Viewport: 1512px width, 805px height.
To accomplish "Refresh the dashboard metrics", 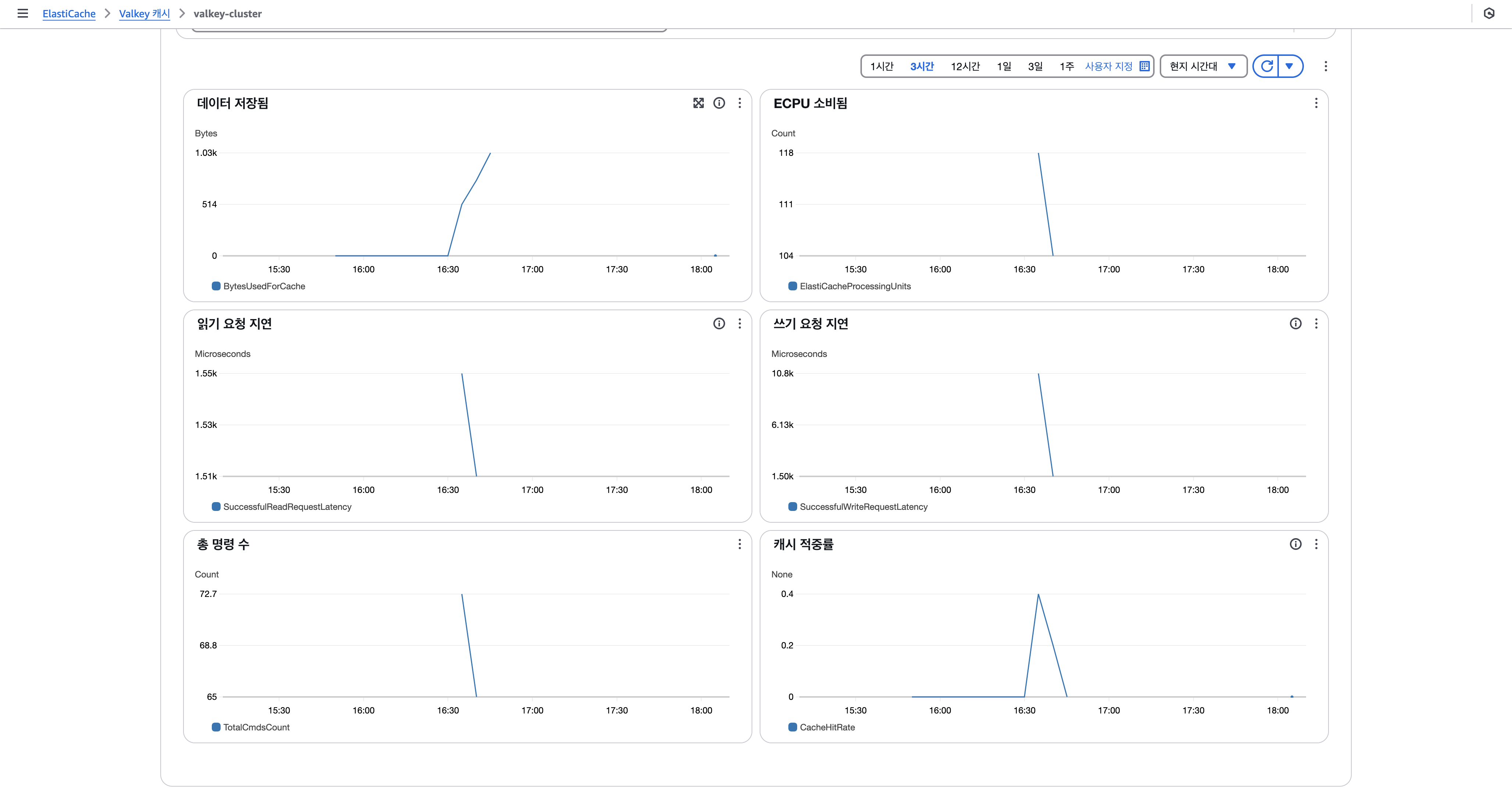I will tap(1267, 66).
